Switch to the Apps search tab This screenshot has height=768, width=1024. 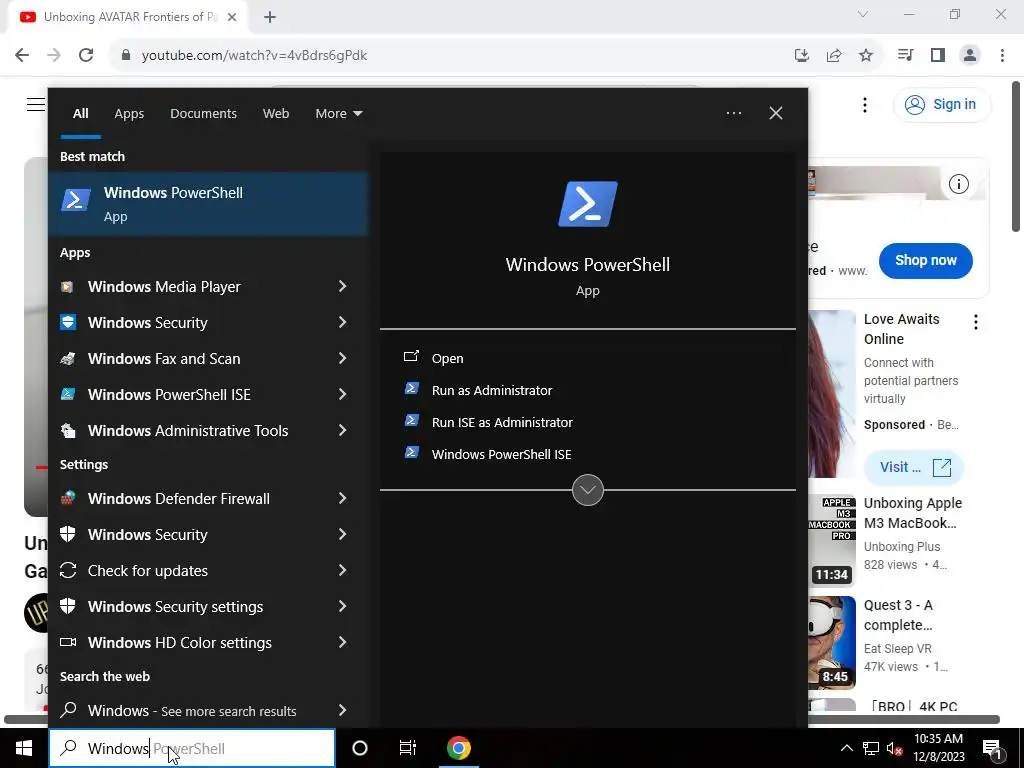[x=129, y=114]
